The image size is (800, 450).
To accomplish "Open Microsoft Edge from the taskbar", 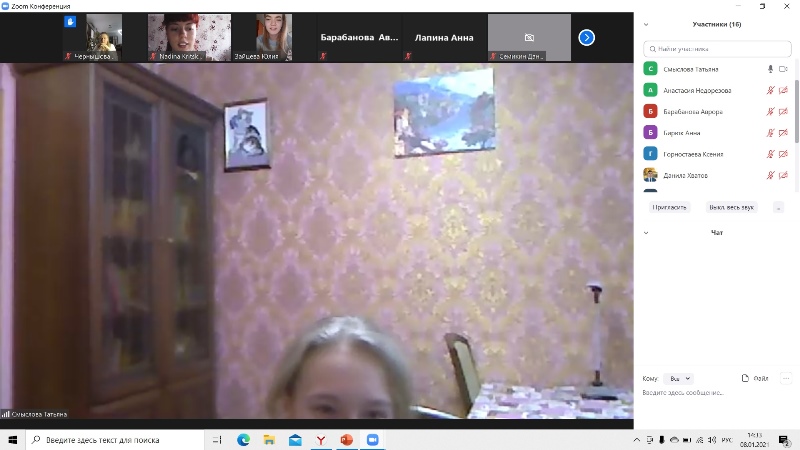I will [x=243, y=440].
